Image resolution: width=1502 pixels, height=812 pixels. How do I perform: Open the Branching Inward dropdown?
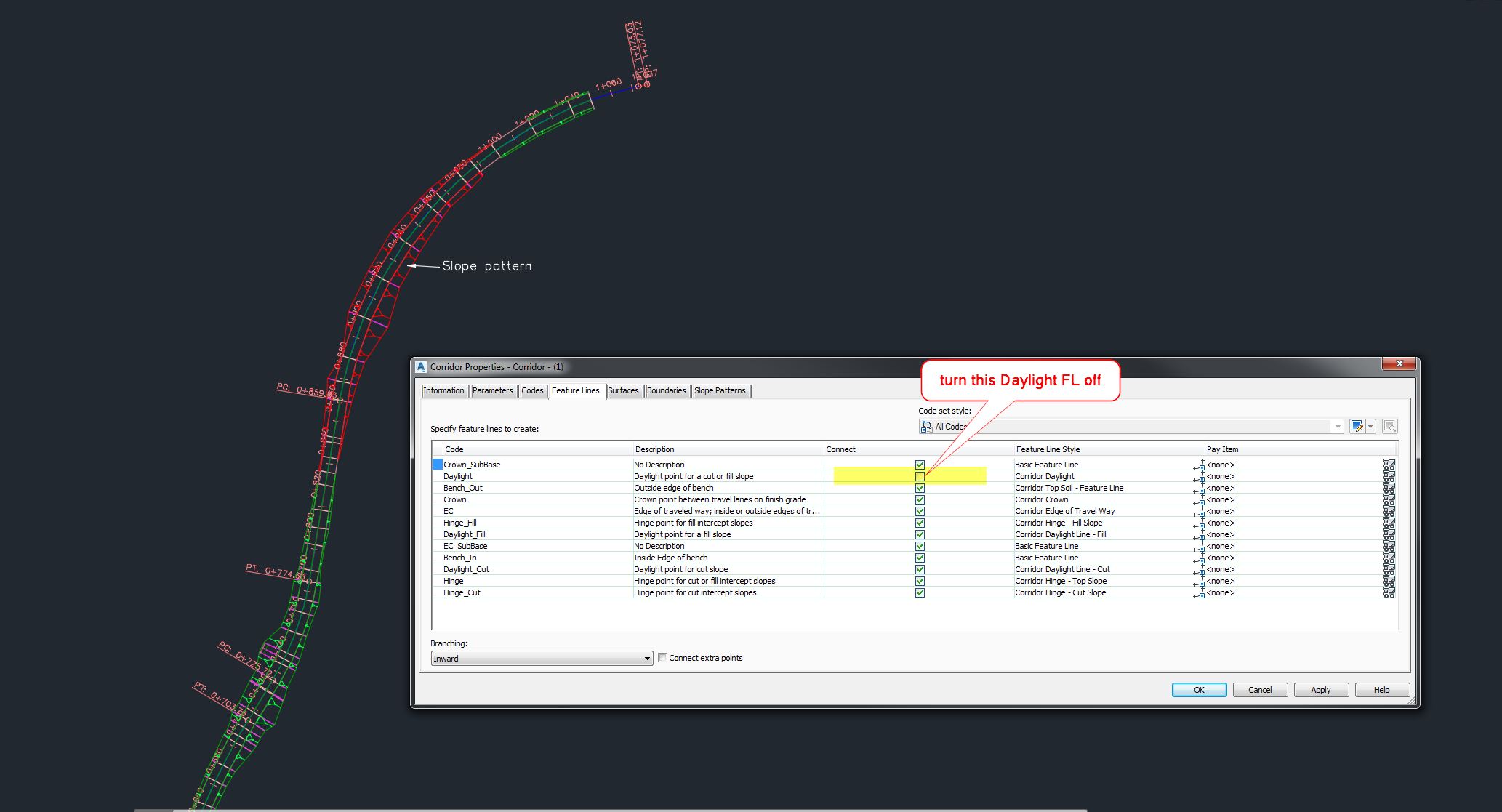point(542,659)
